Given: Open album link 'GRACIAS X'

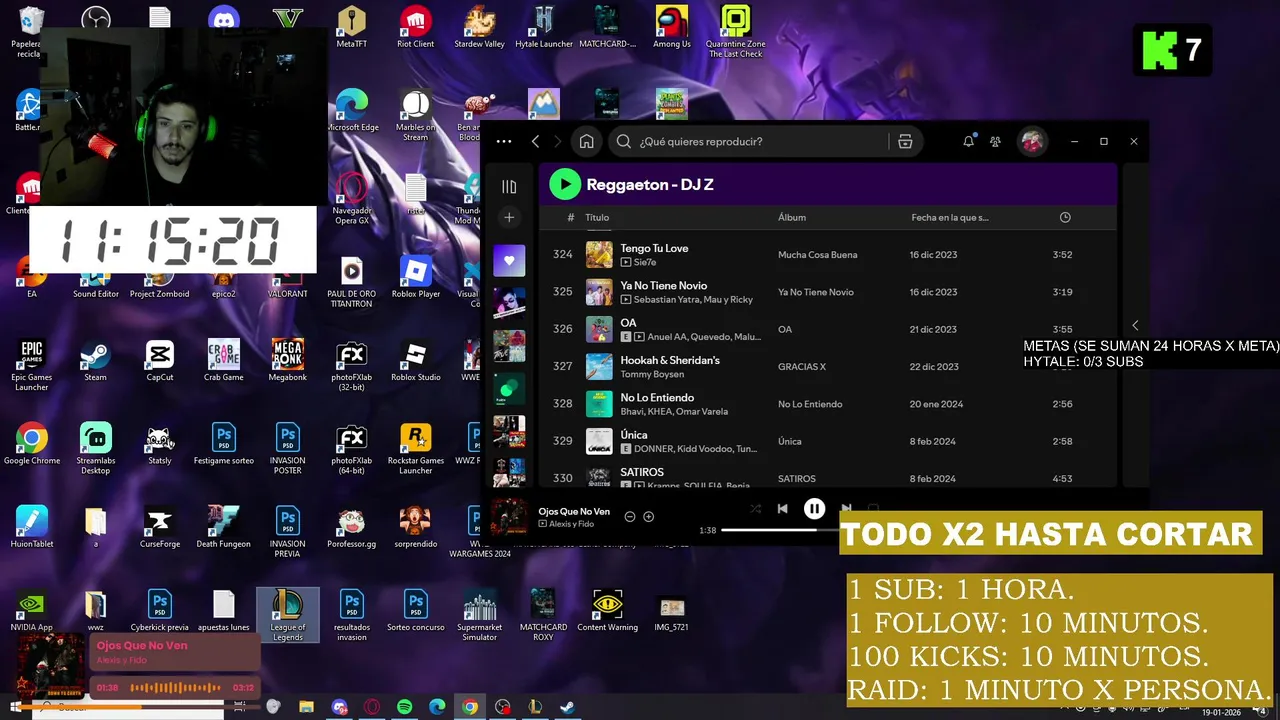Looking at the screenshot, I should (802, 367).
